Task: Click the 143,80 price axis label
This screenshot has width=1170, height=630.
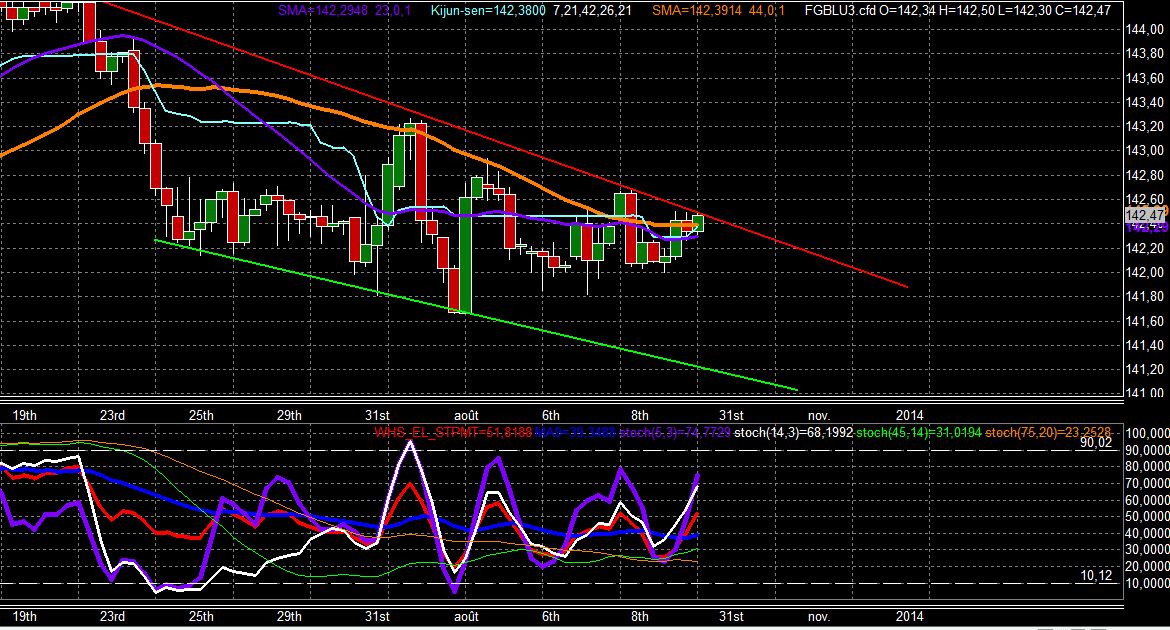Action: [1145, 54]
